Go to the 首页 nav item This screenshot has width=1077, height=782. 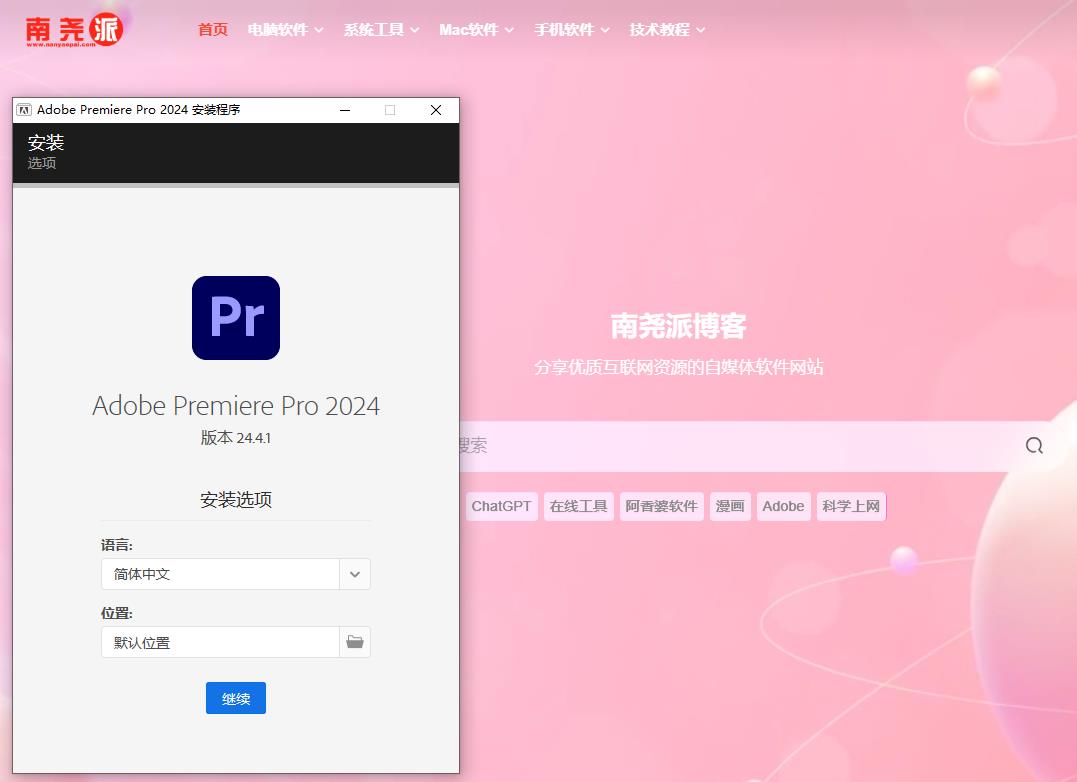pyautogui.click(x=212, y=30)
